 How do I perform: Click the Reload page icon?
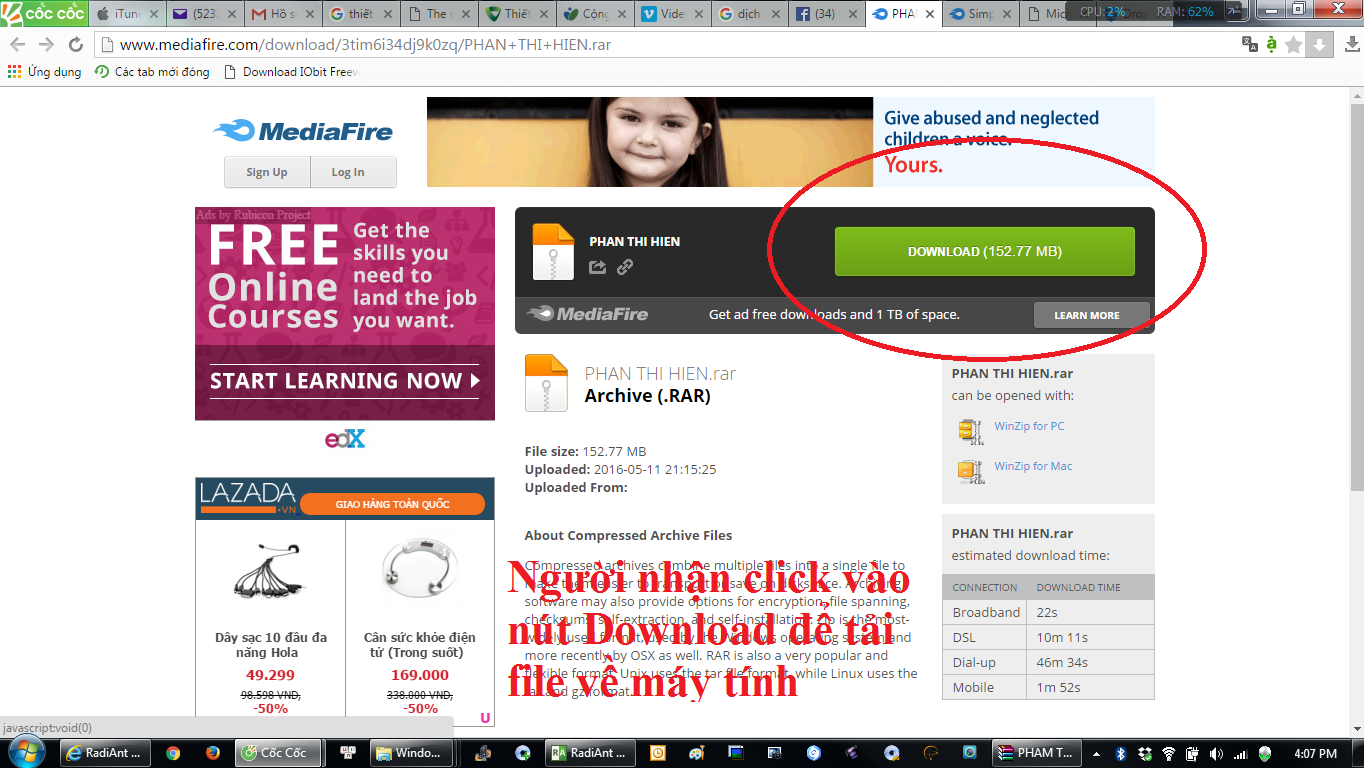coord(75,45)
